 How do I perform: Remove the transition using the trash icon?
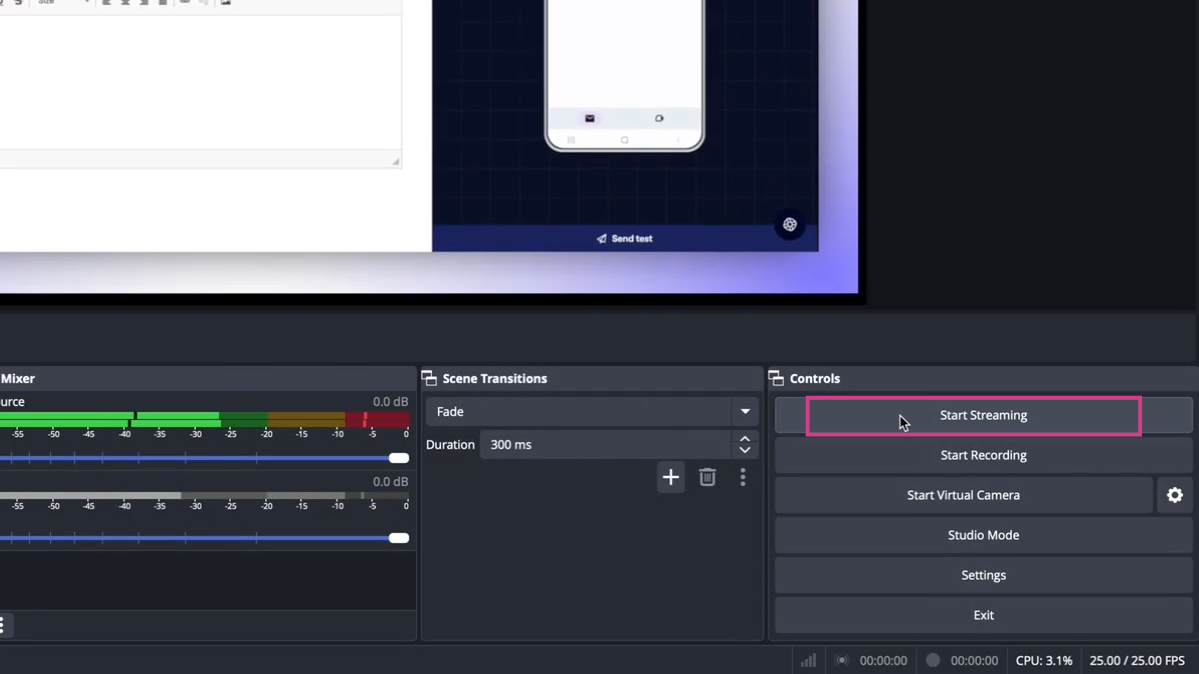(x=707, y=478)
